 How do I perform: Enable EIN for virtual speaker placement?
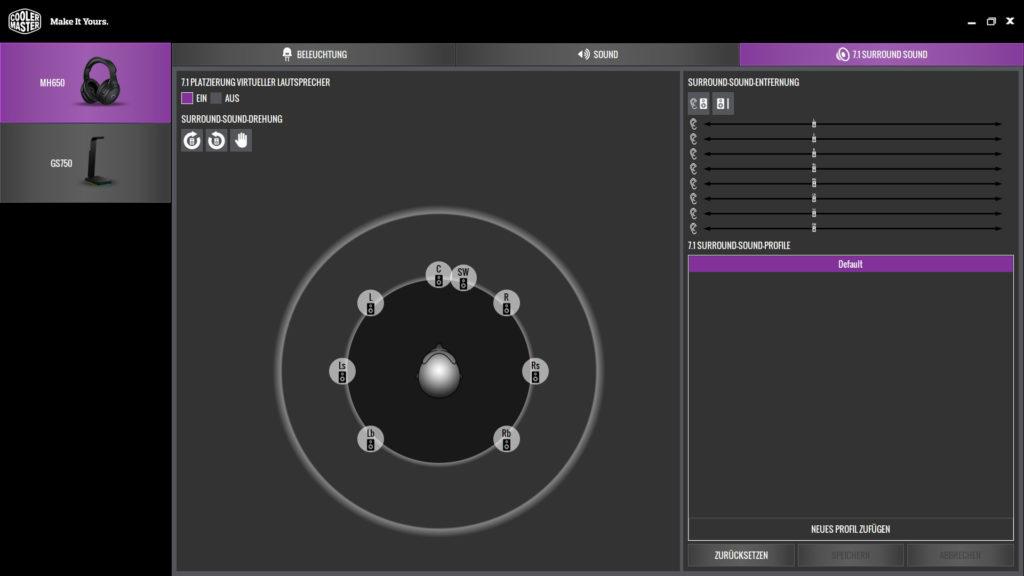[x=187, y=99]
